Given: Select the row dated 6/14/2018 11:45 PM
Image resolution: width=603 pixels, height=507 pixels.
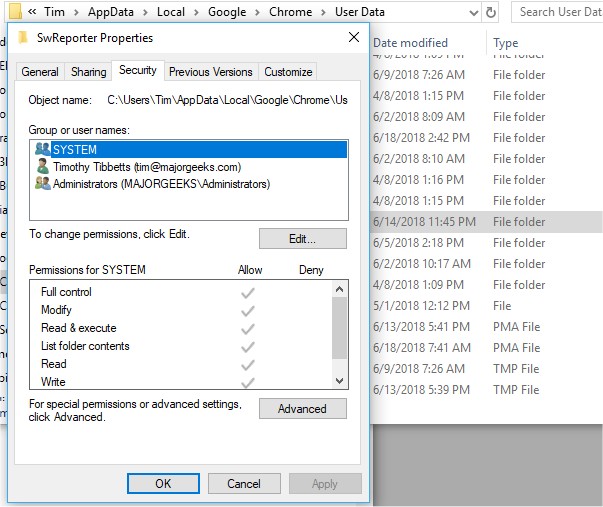Looking at the screenshot, I should coord(487,222).
